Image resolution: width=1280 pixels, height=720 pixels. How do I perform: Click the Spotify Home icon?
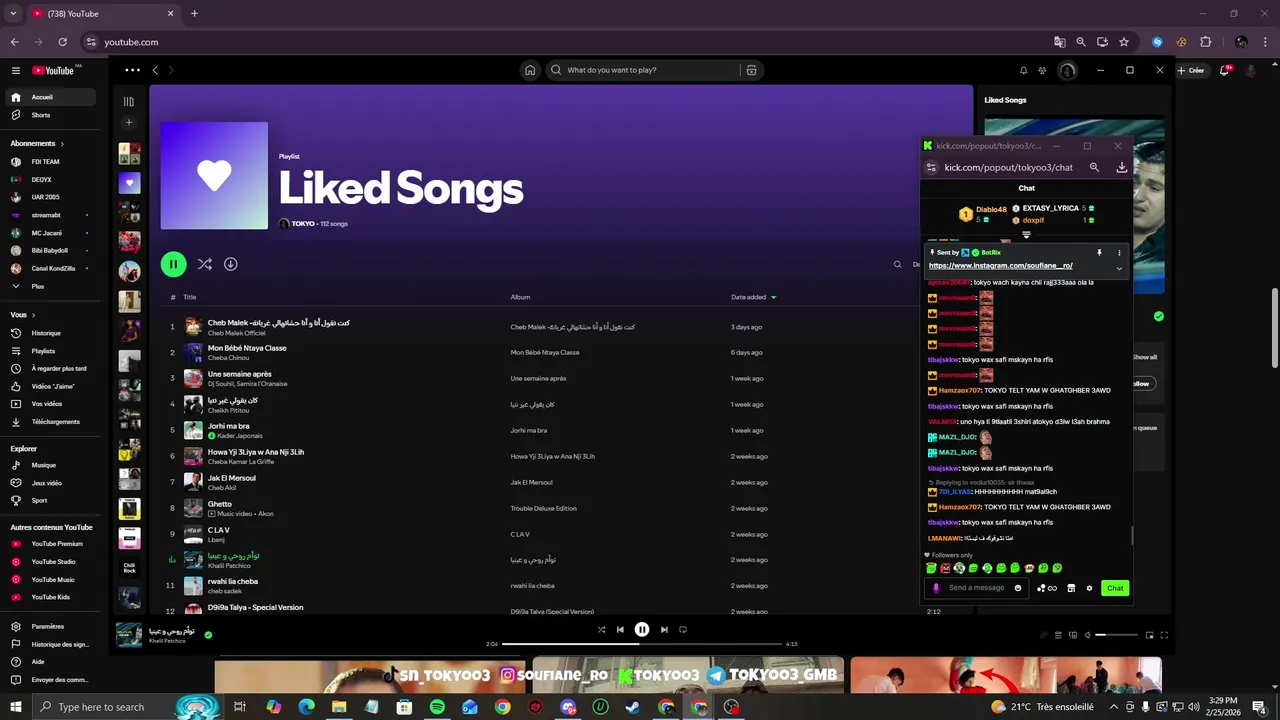(530, 70)
